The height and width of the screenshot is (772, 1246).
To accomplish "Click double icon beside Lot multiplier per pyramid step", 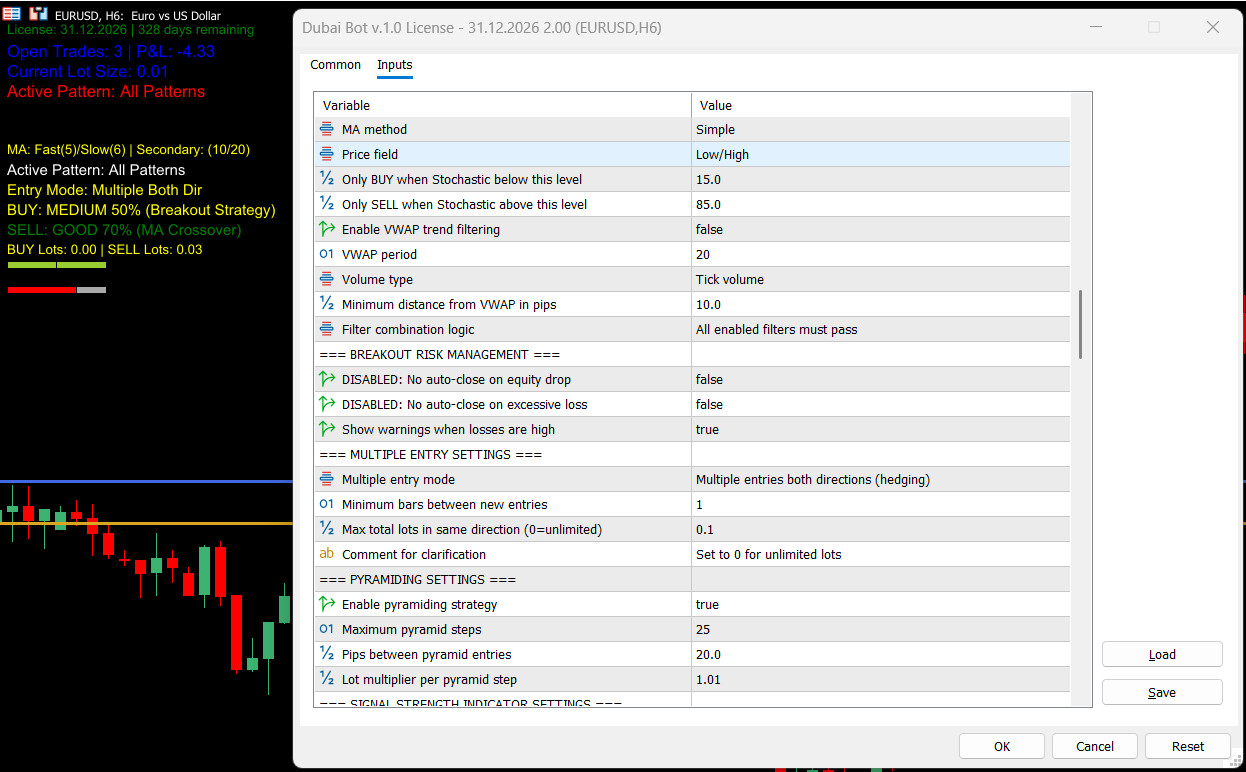I will 327,679.
